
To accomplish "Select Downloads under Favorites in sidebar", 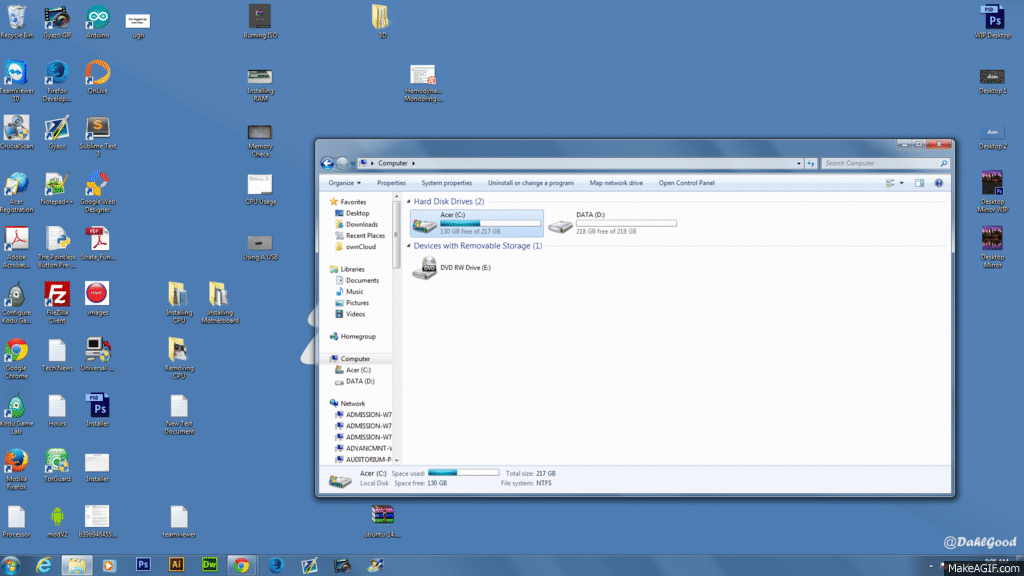I will tap(361, 224).
